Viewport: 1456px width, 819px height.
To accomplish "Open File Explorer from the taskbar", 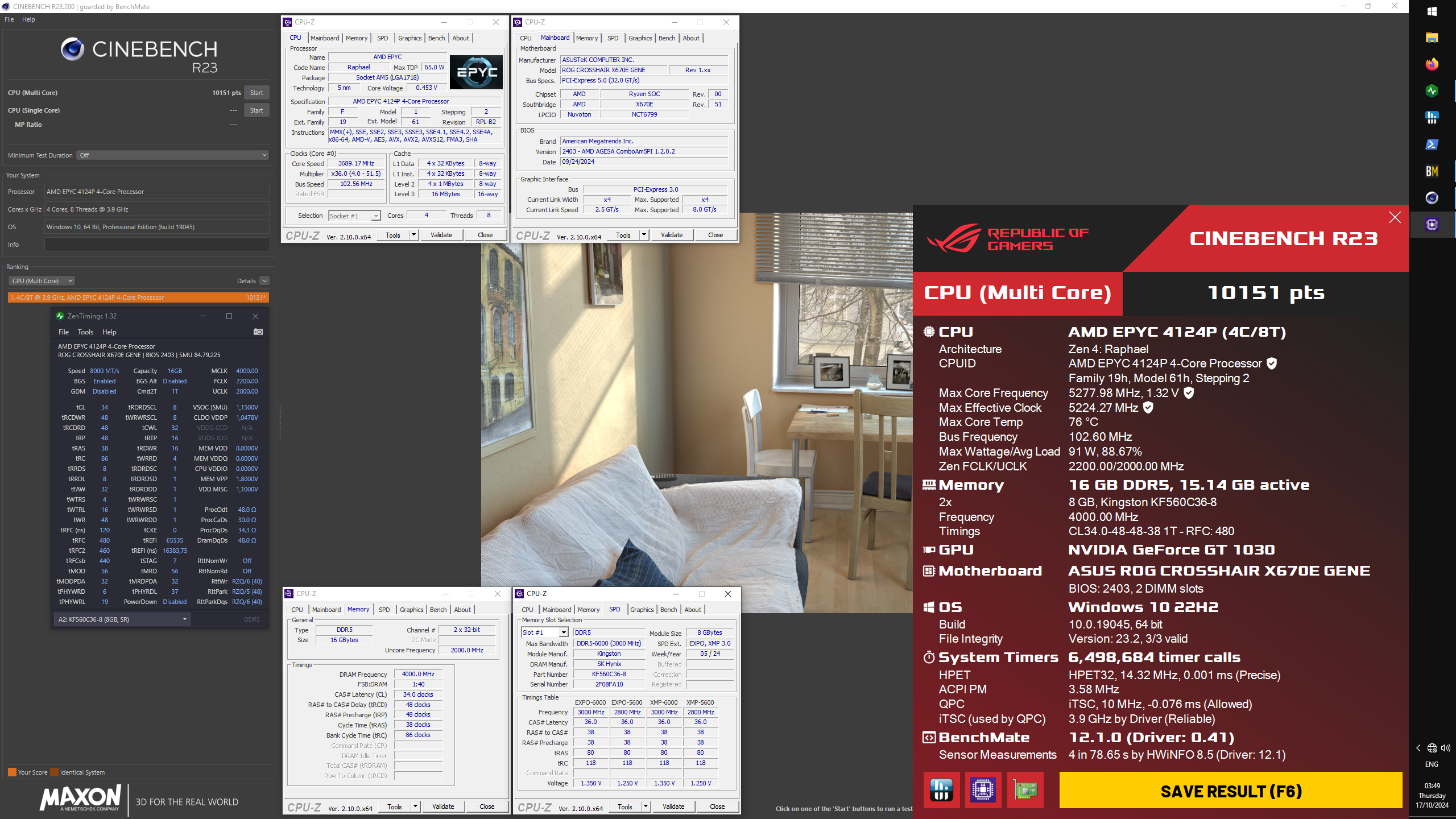I will pyautogui.click(x=1432, y=38).
